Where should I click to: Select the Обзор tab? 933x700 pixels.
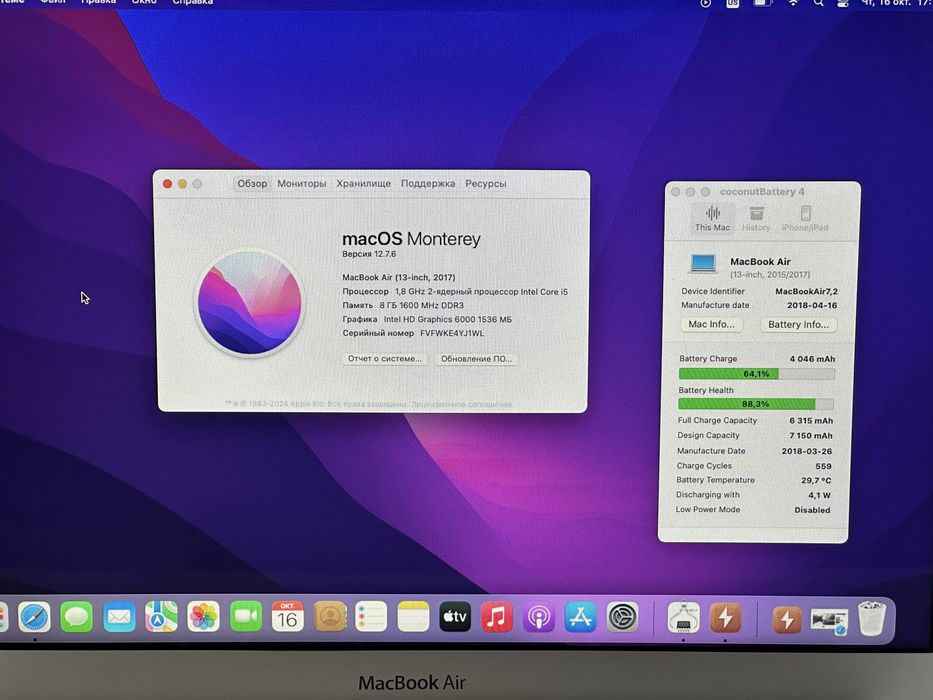coord(252,183)
